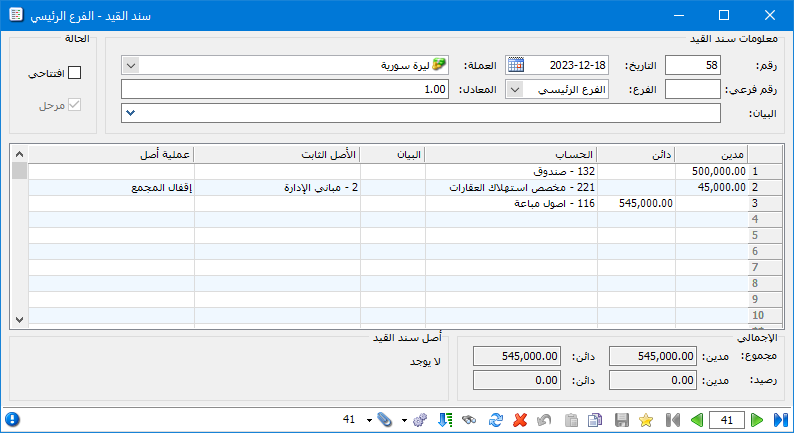Select account cell 132 - صندوق
The image size is (794, 433).
point(511,172)
